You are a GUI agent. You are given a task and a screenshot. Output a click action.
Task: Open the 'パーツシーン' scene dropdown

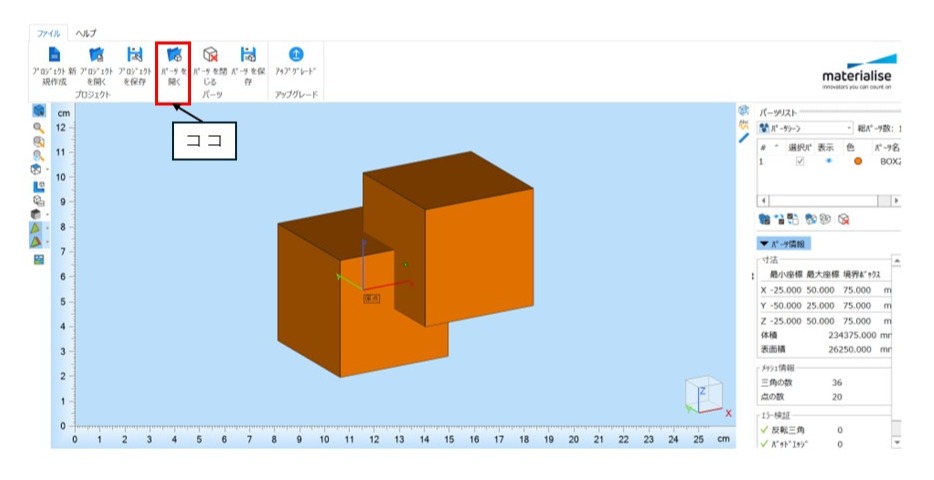848,128
